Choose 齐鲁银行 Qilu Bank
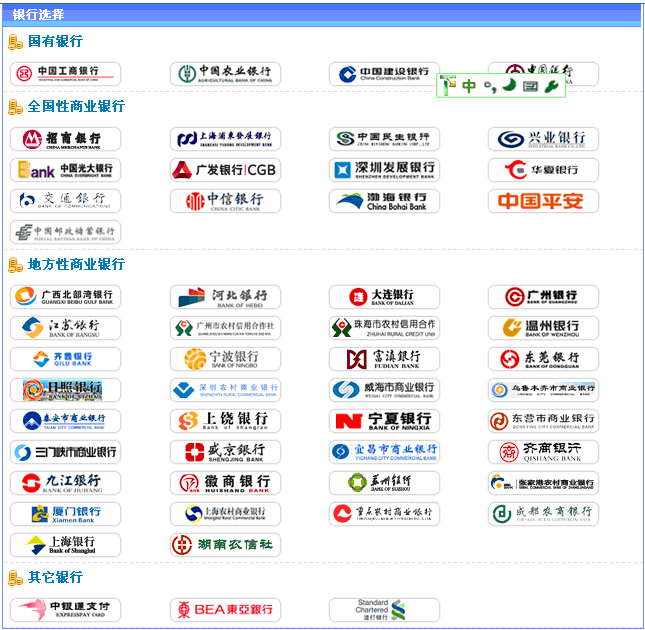 click(x=65, y=359)
